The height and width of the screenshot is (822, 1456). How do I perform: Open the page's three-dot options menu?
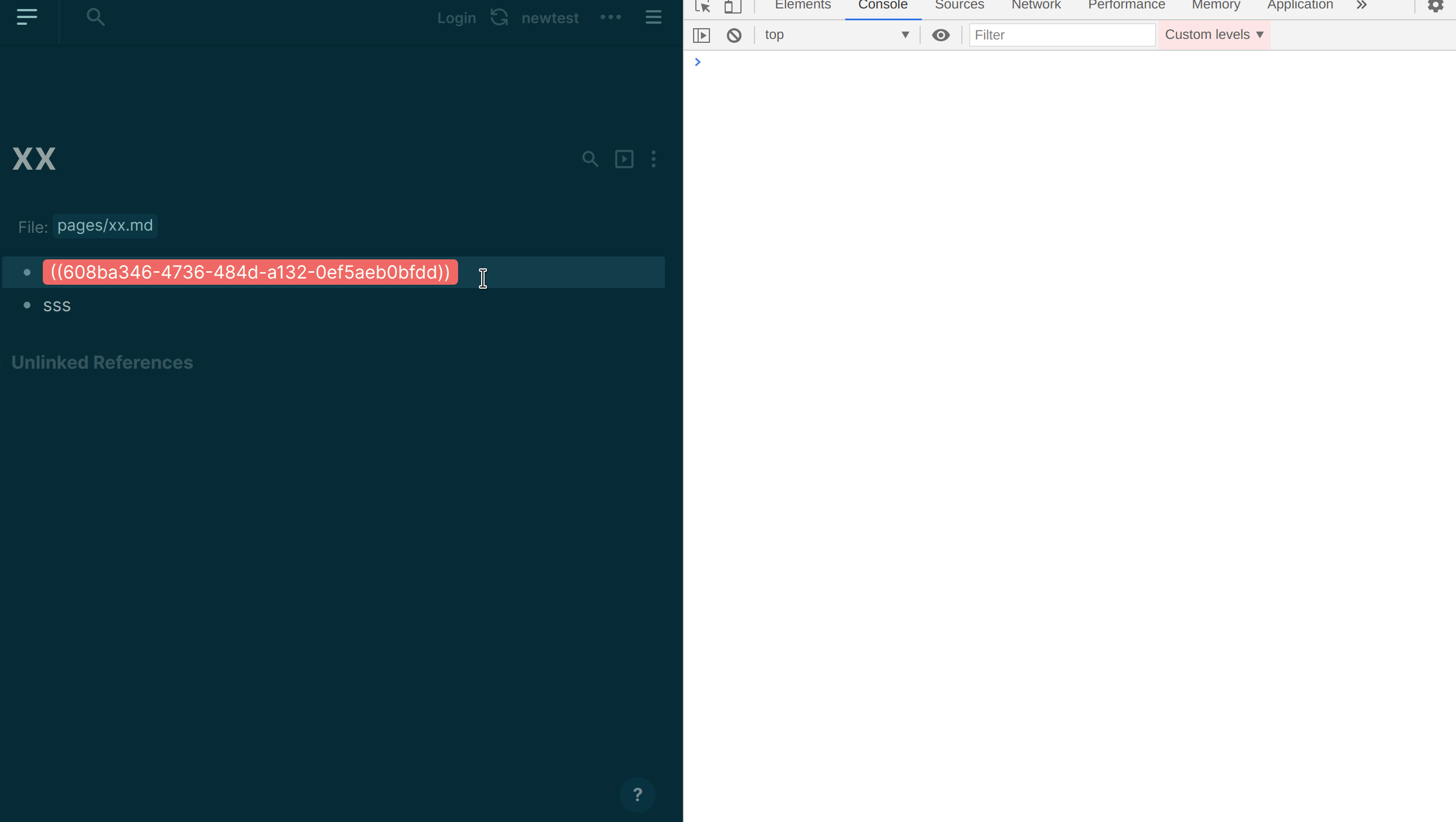pyautogui.click(x=654, y=159)
